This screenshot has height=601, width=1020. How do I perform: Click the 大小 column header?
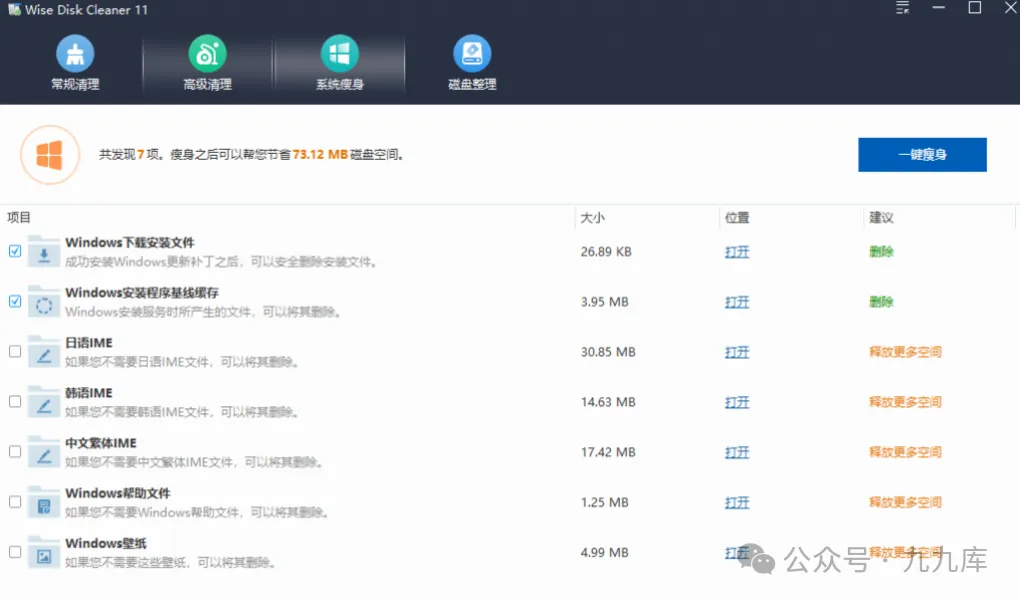click(593, 217)
